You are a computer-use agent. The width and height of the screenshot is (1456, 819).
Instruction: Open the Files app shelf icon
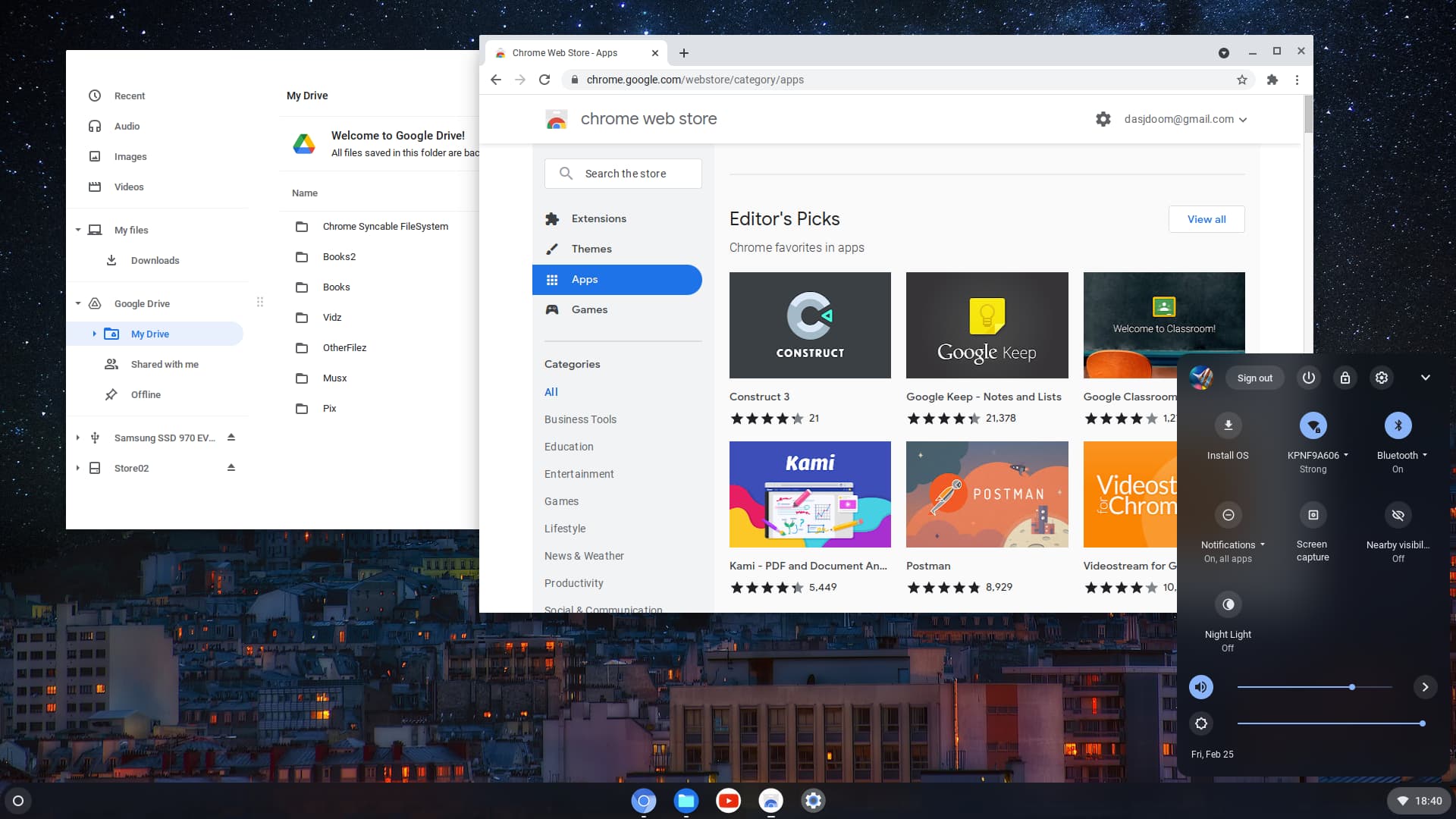[686, 801]
